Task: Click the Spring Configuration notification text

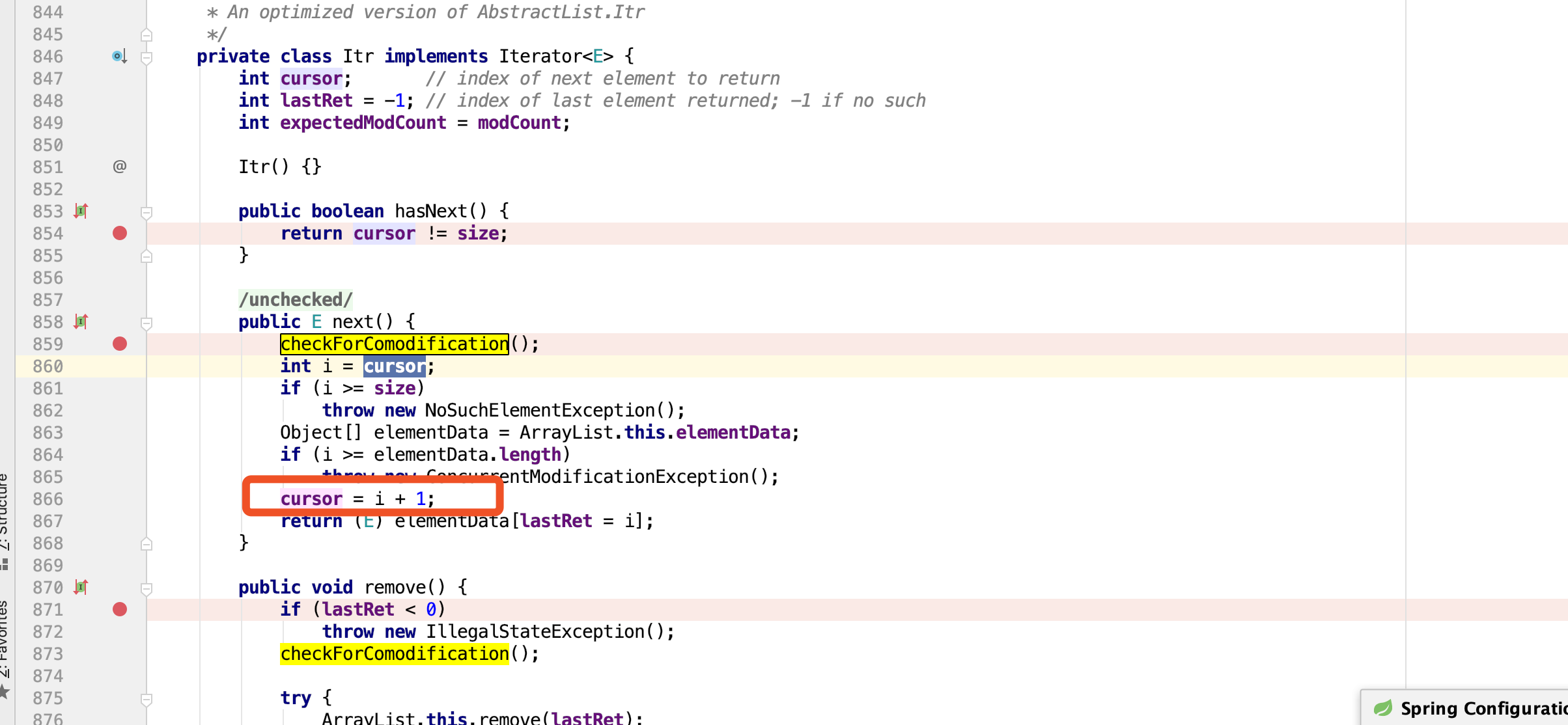Action: pyautogui.click(x=1482, y=708)
